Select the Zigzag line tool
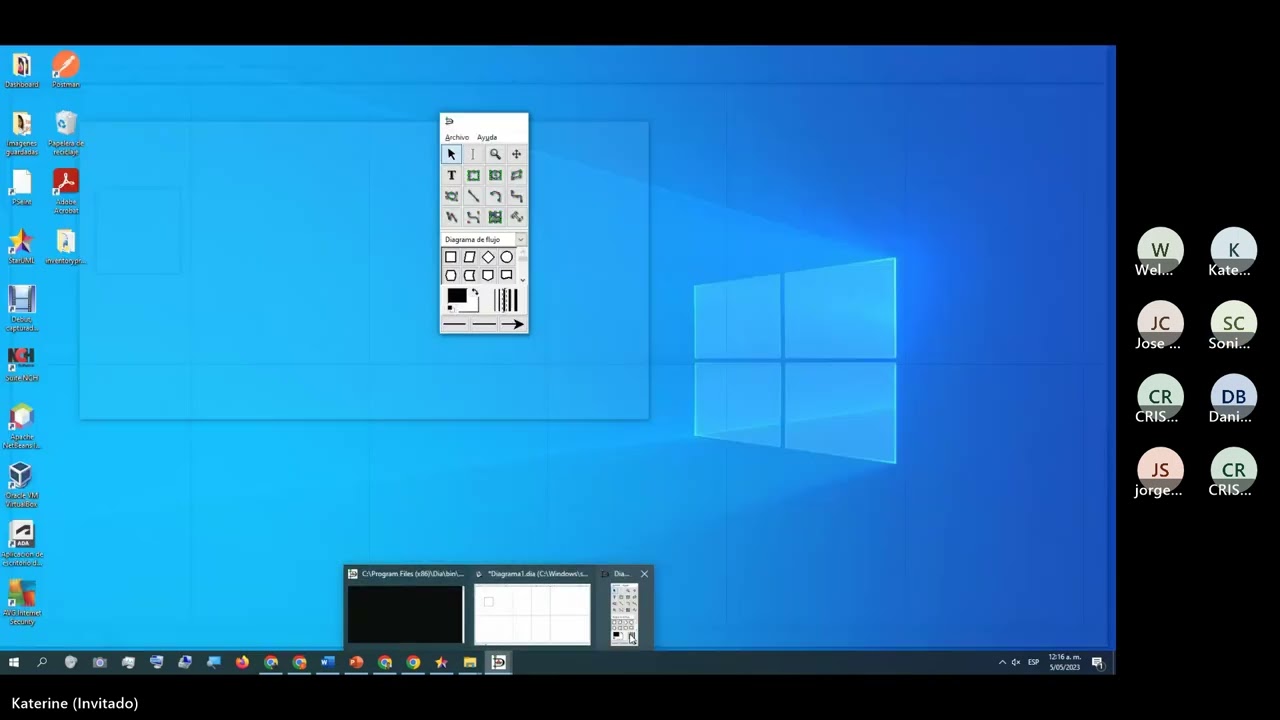 pos(517,196)
